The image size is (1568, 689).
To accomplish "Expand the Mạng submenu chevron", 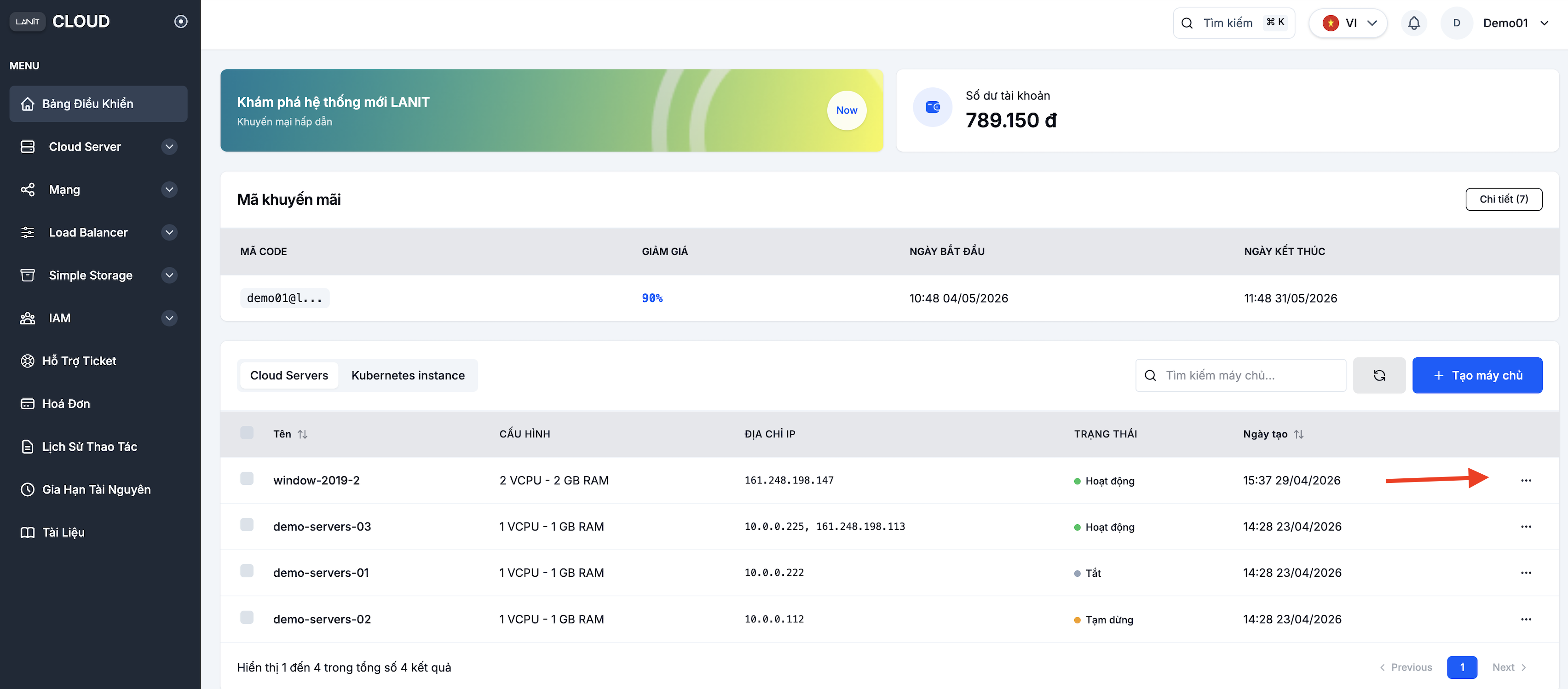I will click(x=170, y=189).
